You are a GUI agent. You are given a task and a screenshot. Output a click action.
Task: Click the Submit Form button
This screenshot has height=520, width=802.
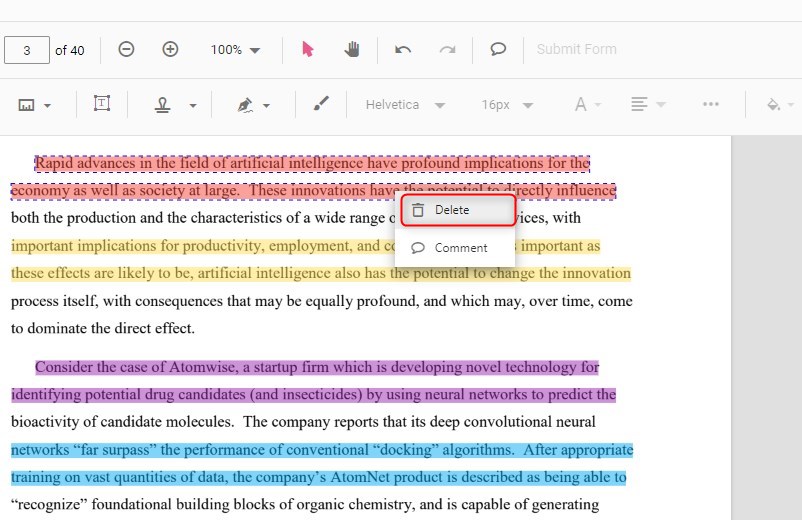[x=576, y=50]
